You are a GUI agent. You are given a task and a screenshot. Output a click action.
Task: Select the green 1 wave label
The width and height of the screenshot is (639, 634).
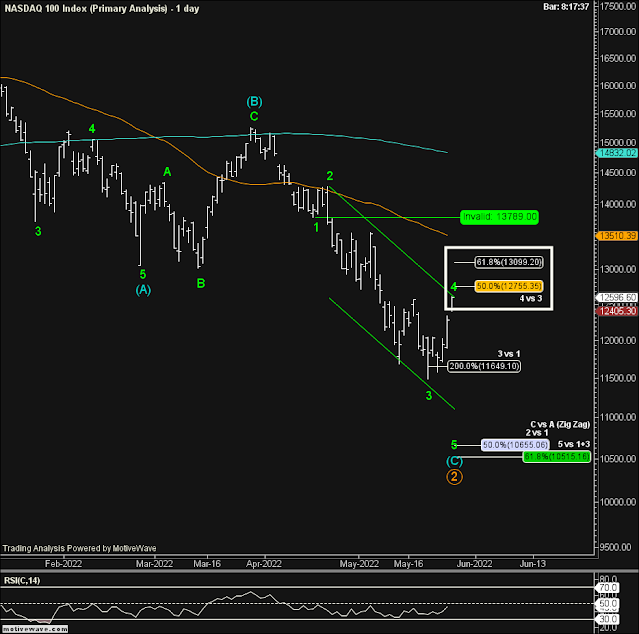(x=316, y=227)
